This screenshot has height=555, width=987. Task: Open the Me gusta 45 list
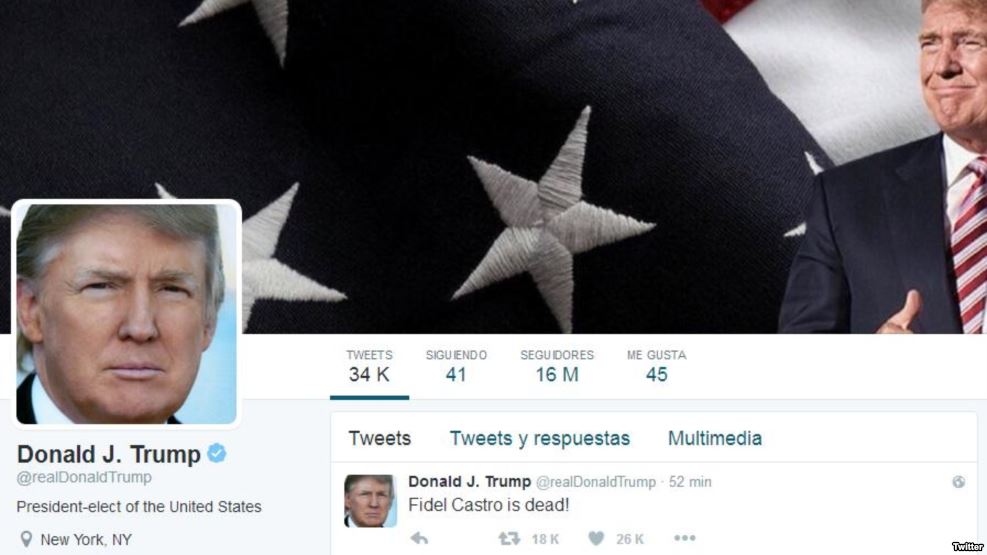tap(657, 366)
